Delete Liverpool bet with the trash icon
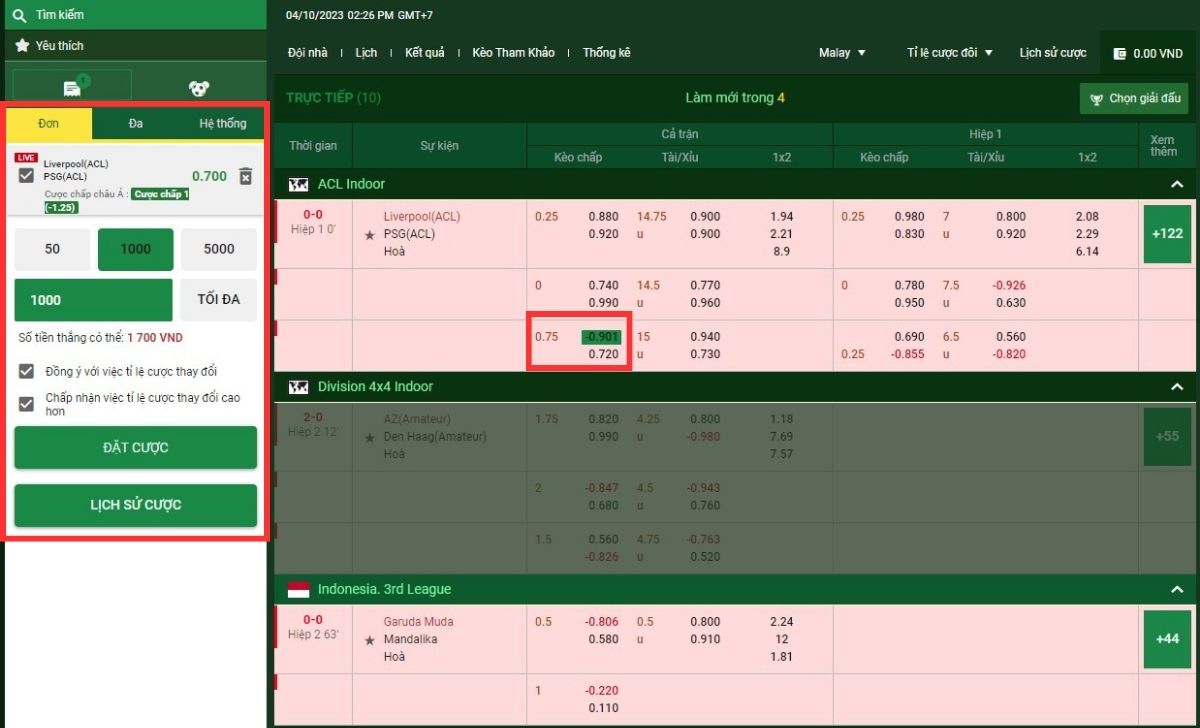The height and width of the screenshot is (728, 1200). [x=246, y=176]
